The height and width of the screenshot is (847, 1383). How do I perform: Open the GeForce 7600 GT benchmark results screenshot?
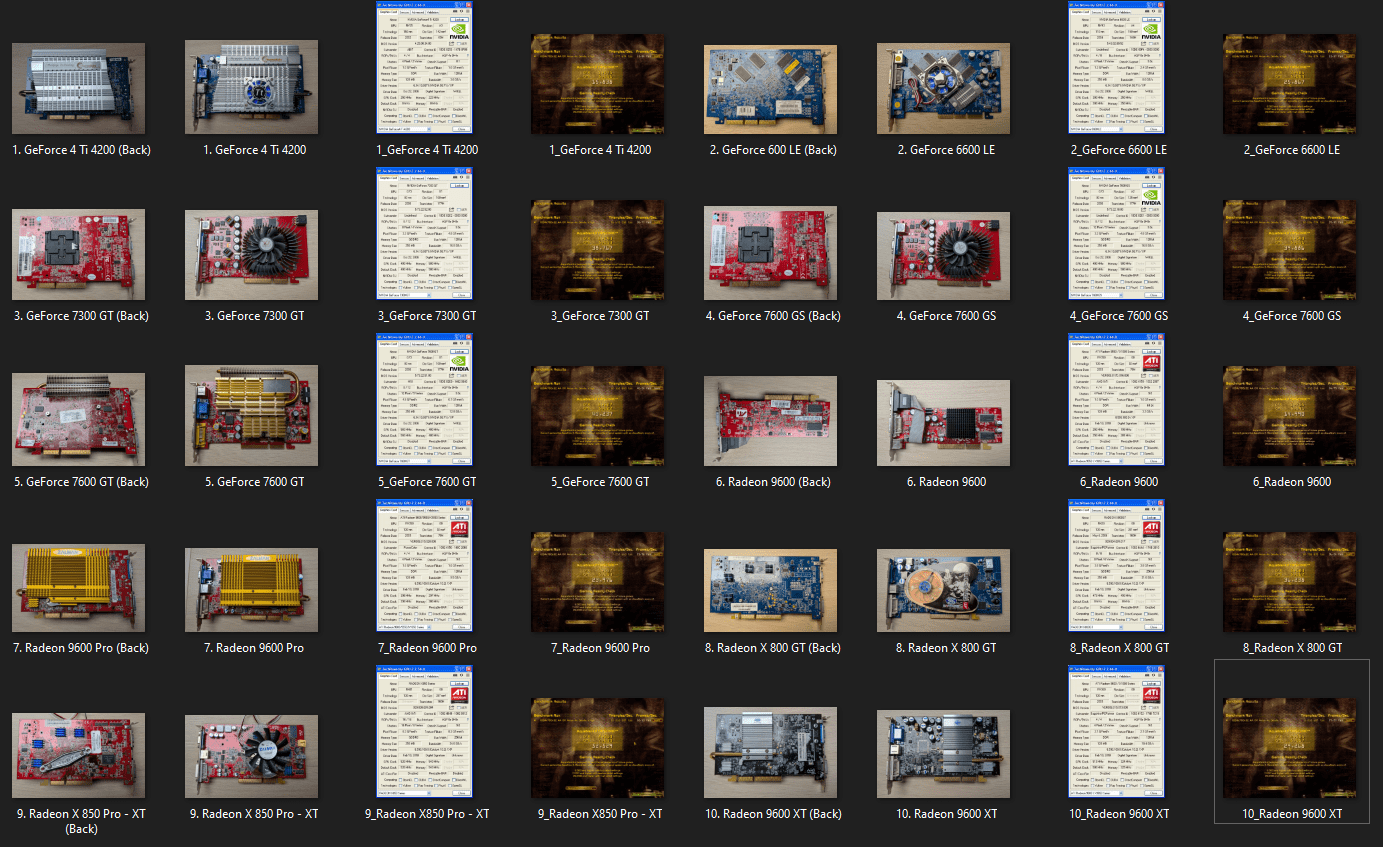coord(597,416)
